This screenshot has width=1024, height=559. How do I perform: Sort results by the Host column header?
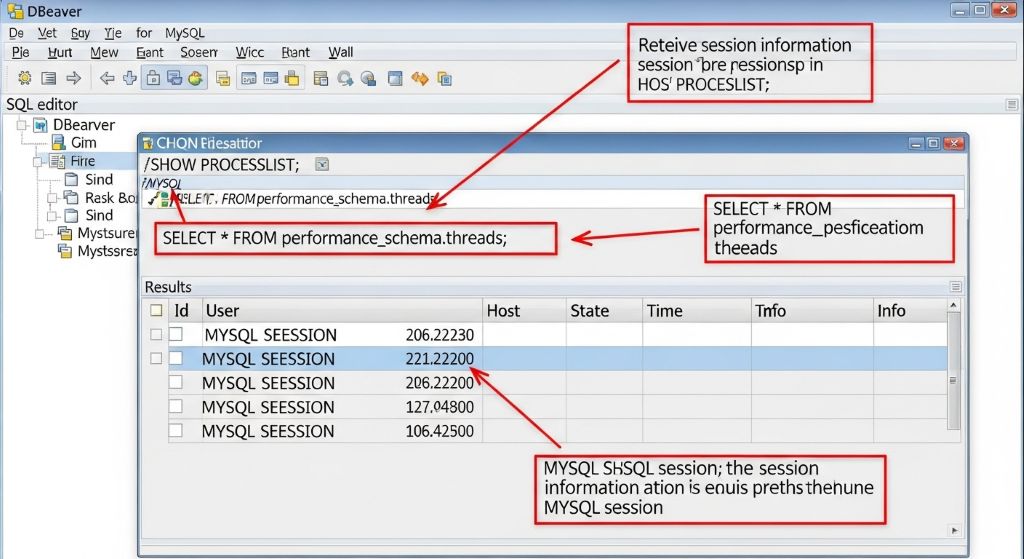[524, 310]
